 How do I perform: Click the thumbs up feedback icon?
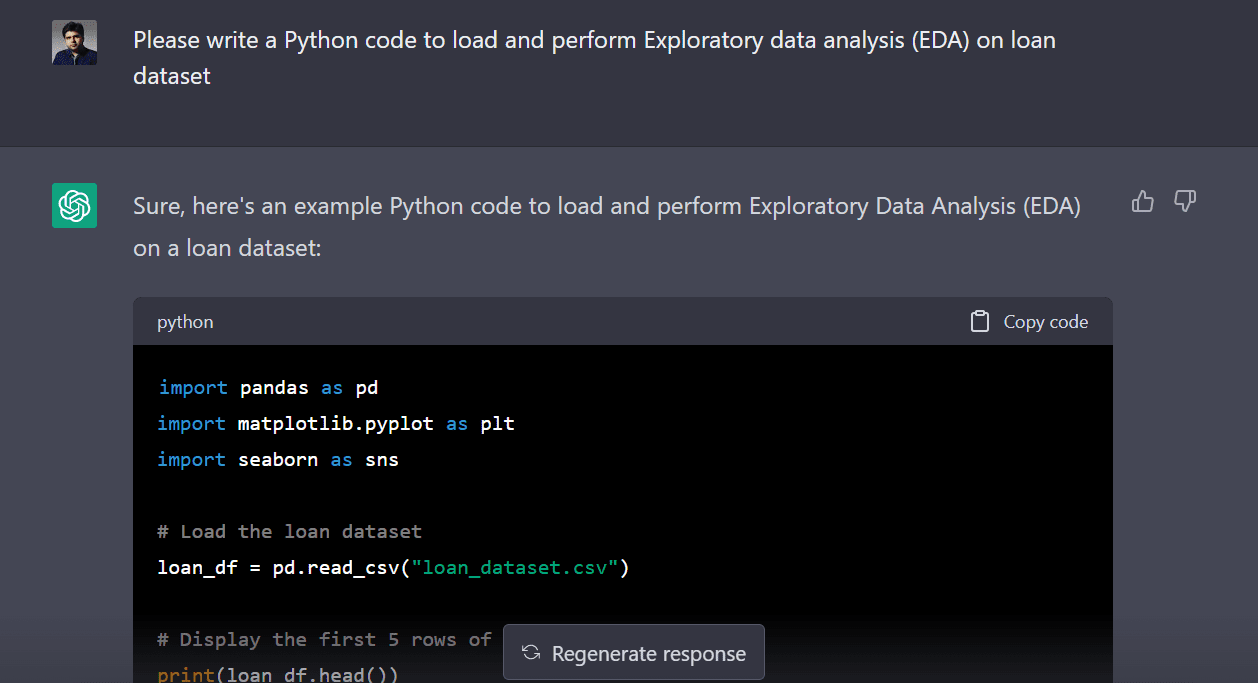pyautogui.click(x=1142, y=202)
